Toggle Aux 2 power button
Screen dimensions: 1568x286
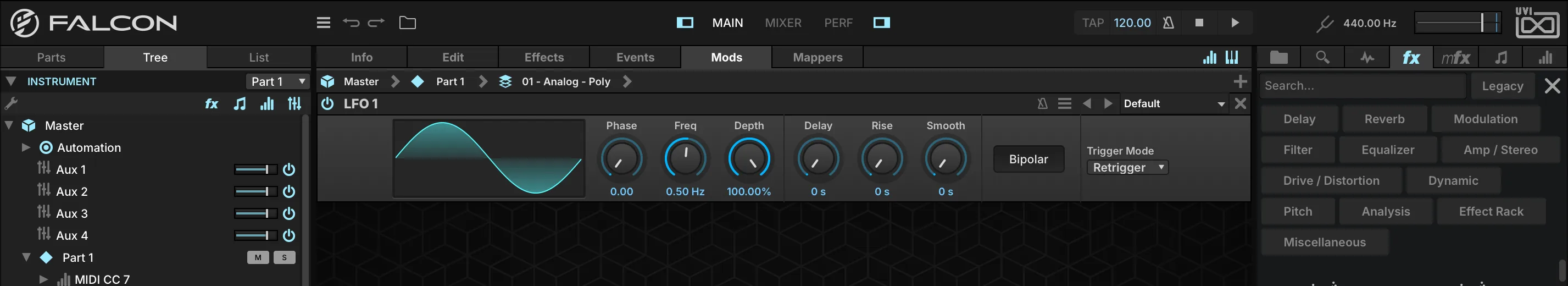point(289,191)
